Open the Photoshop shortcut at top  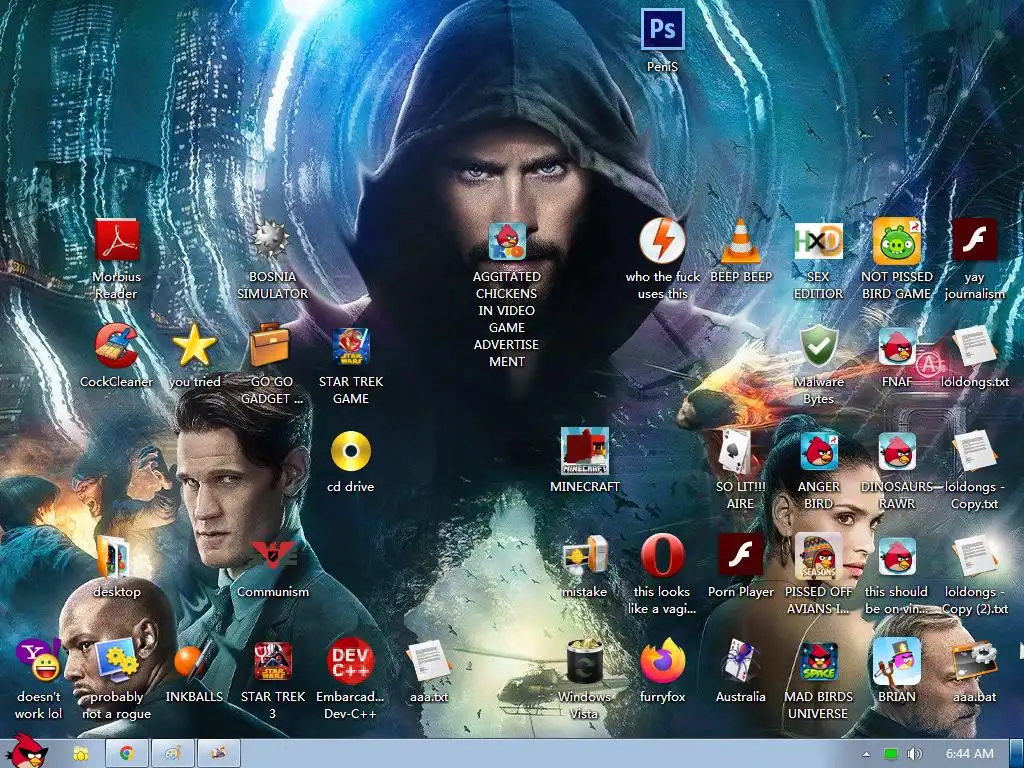click(662, 29)
